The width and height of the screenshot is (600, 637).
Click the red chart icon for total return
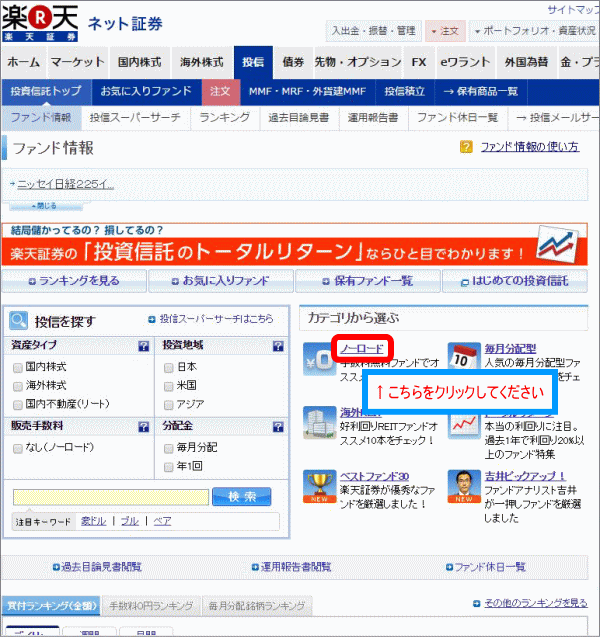464,427
